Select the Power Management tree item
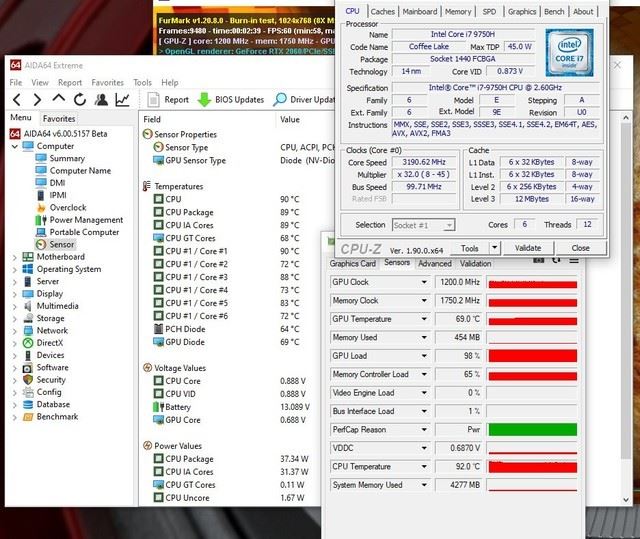The width and height of the screenshot is (640, 539). click(80, 220)
